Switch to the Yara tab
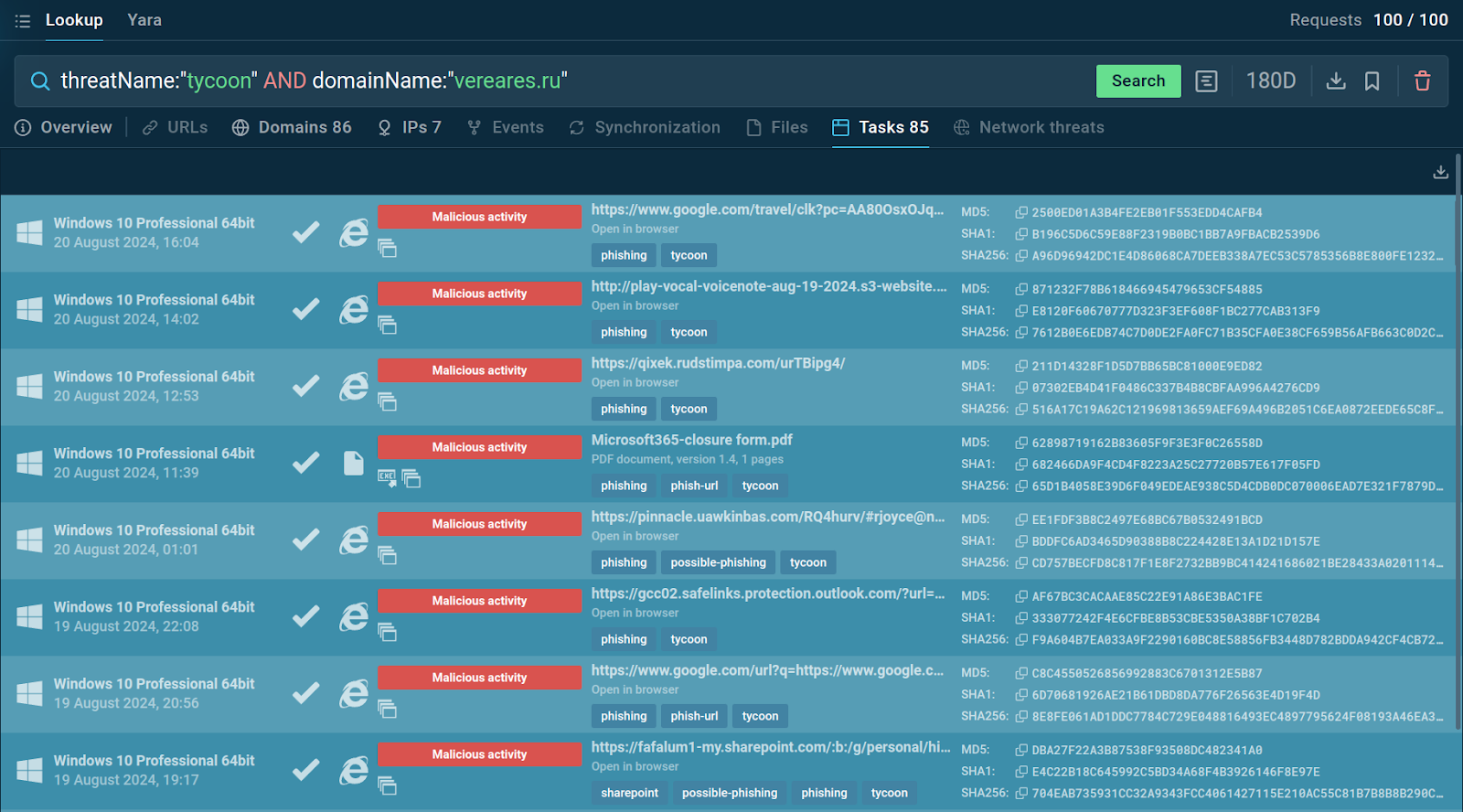 (144, 20)
